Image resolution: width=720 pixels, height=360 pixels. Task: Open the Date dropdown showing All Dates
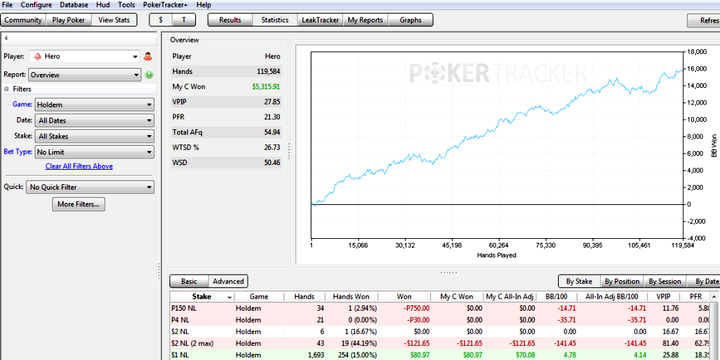[94, 121]
